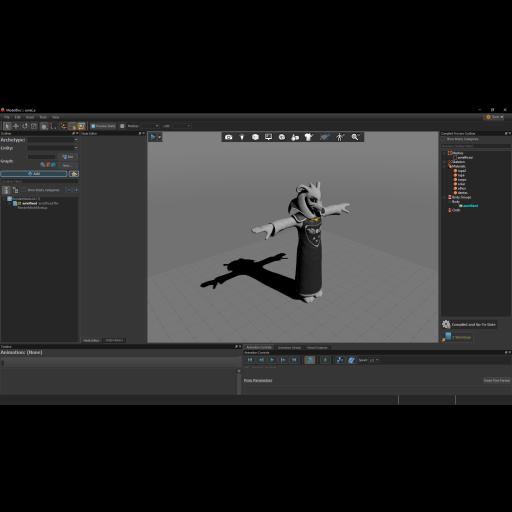Click the monitor display icon in viewport toolbar
This screenshot has height=512, width=512.
[268, 137]
